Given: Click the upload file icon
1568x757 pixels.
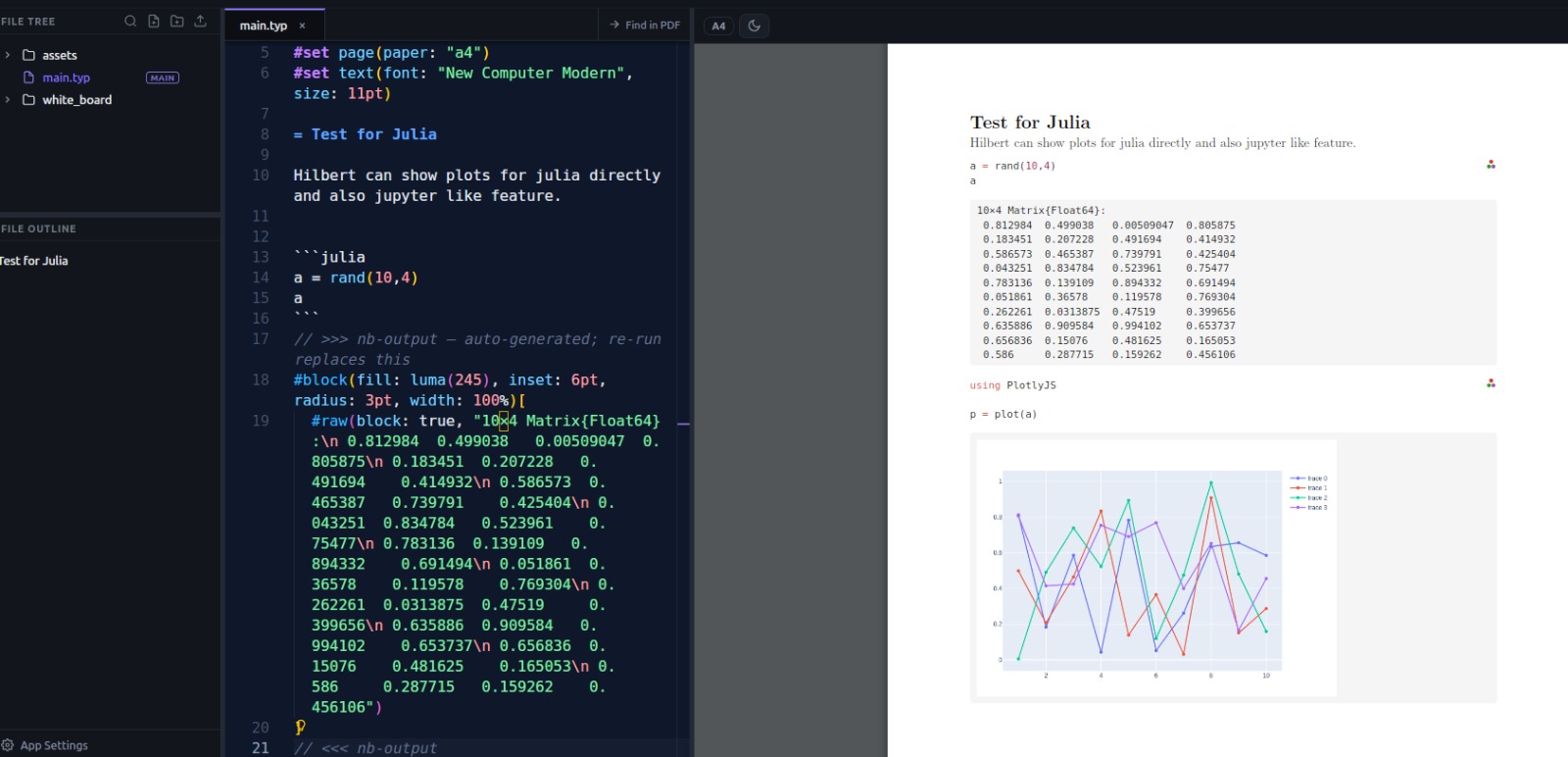Looking at the screenshot, I should [x=201, y=21].
